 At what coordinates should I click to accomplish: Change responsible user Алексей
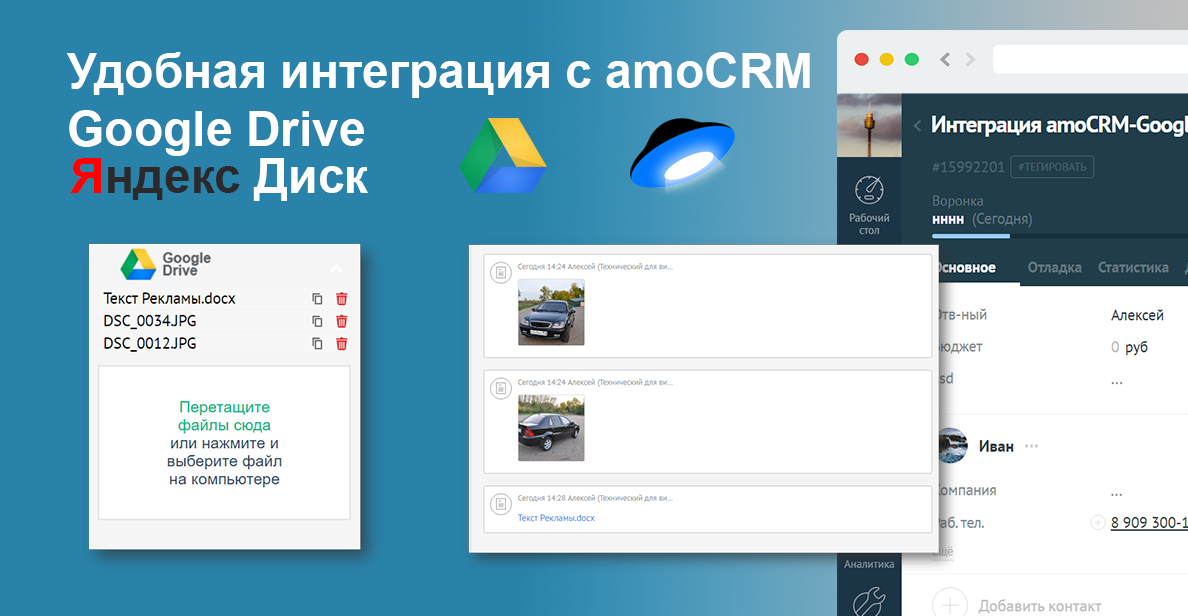(x=1137, y=315)
